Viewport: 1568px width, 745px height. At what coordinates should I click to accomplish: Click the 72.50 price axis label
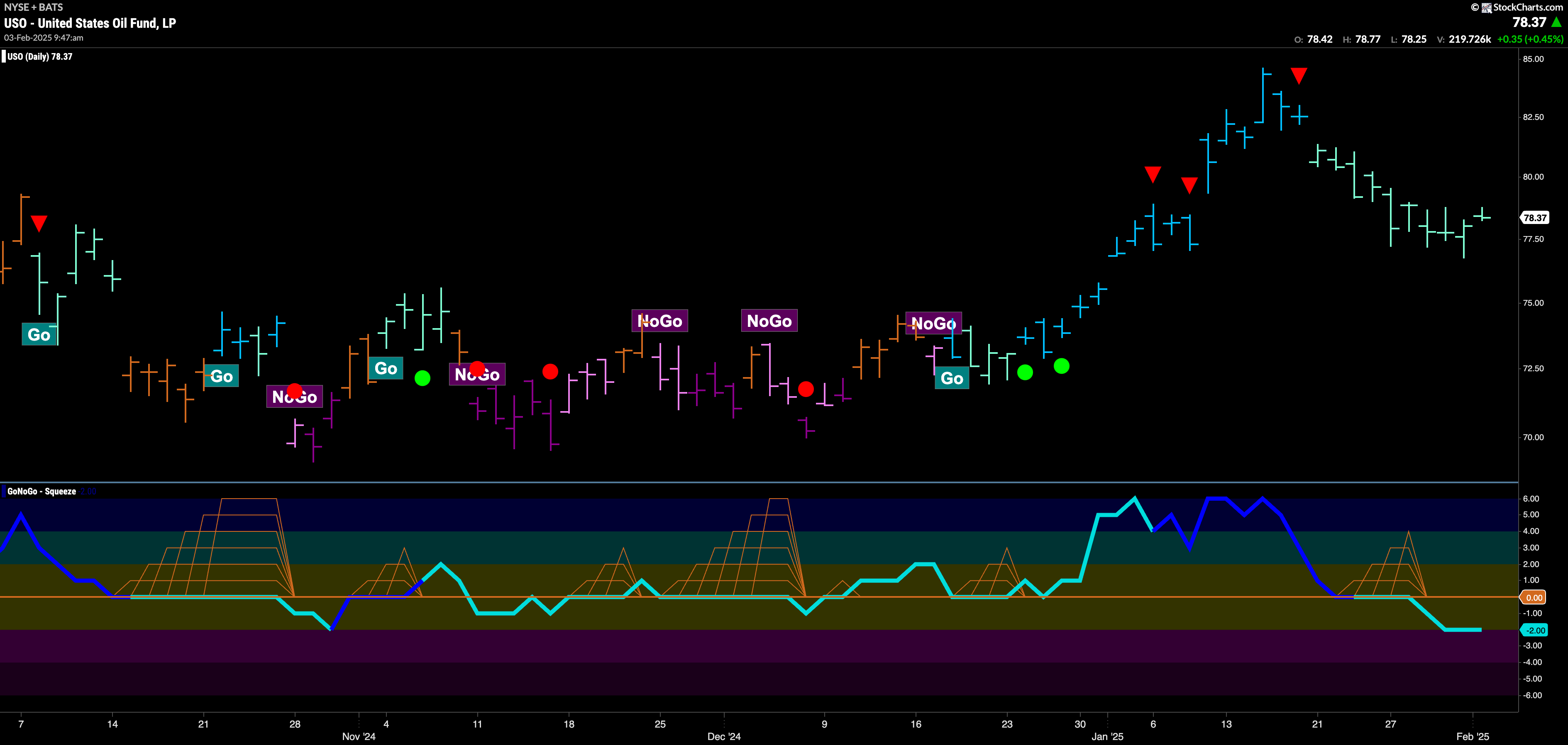point(1533,368)
